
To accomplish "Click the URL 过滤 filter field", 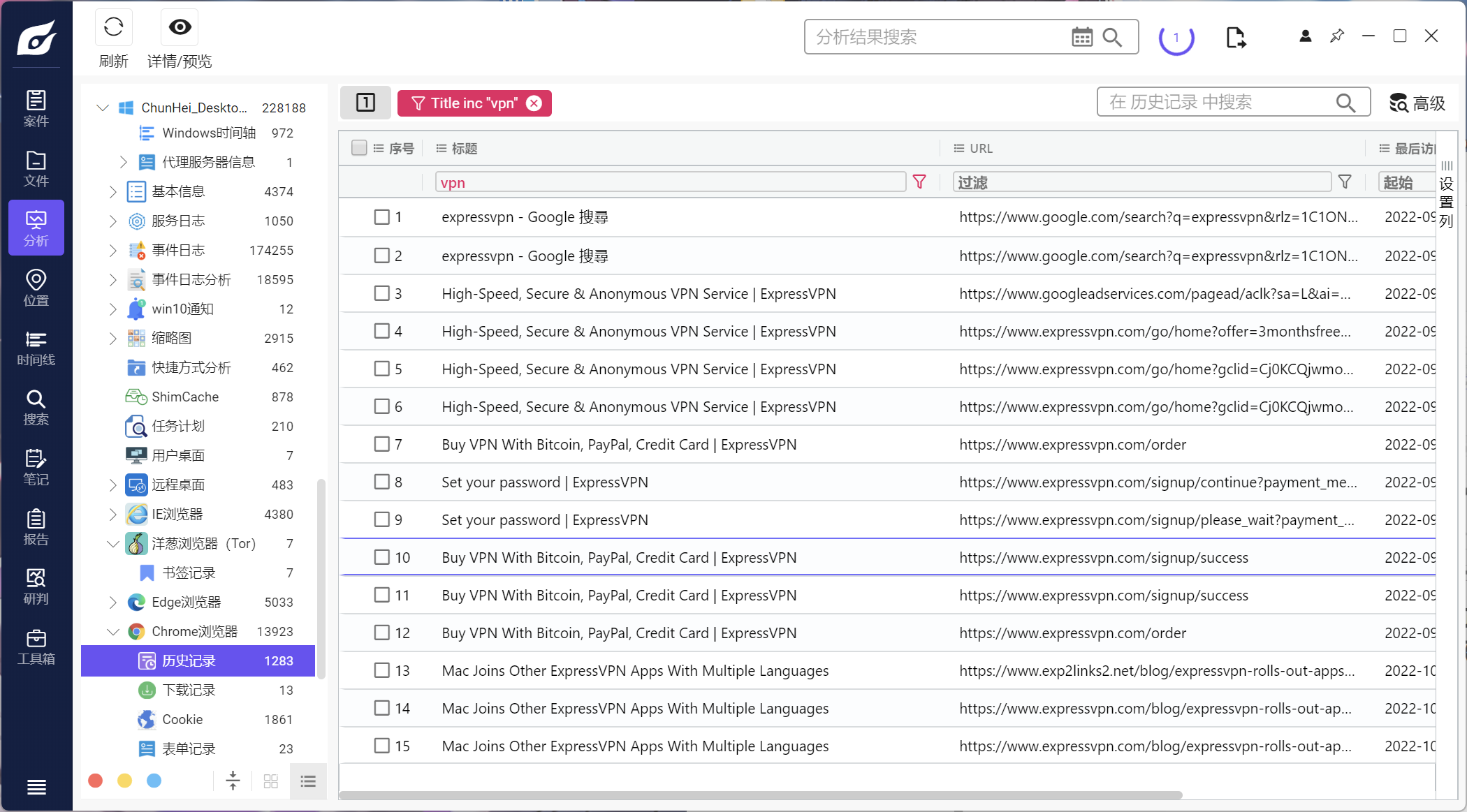I will (1141, 182).
